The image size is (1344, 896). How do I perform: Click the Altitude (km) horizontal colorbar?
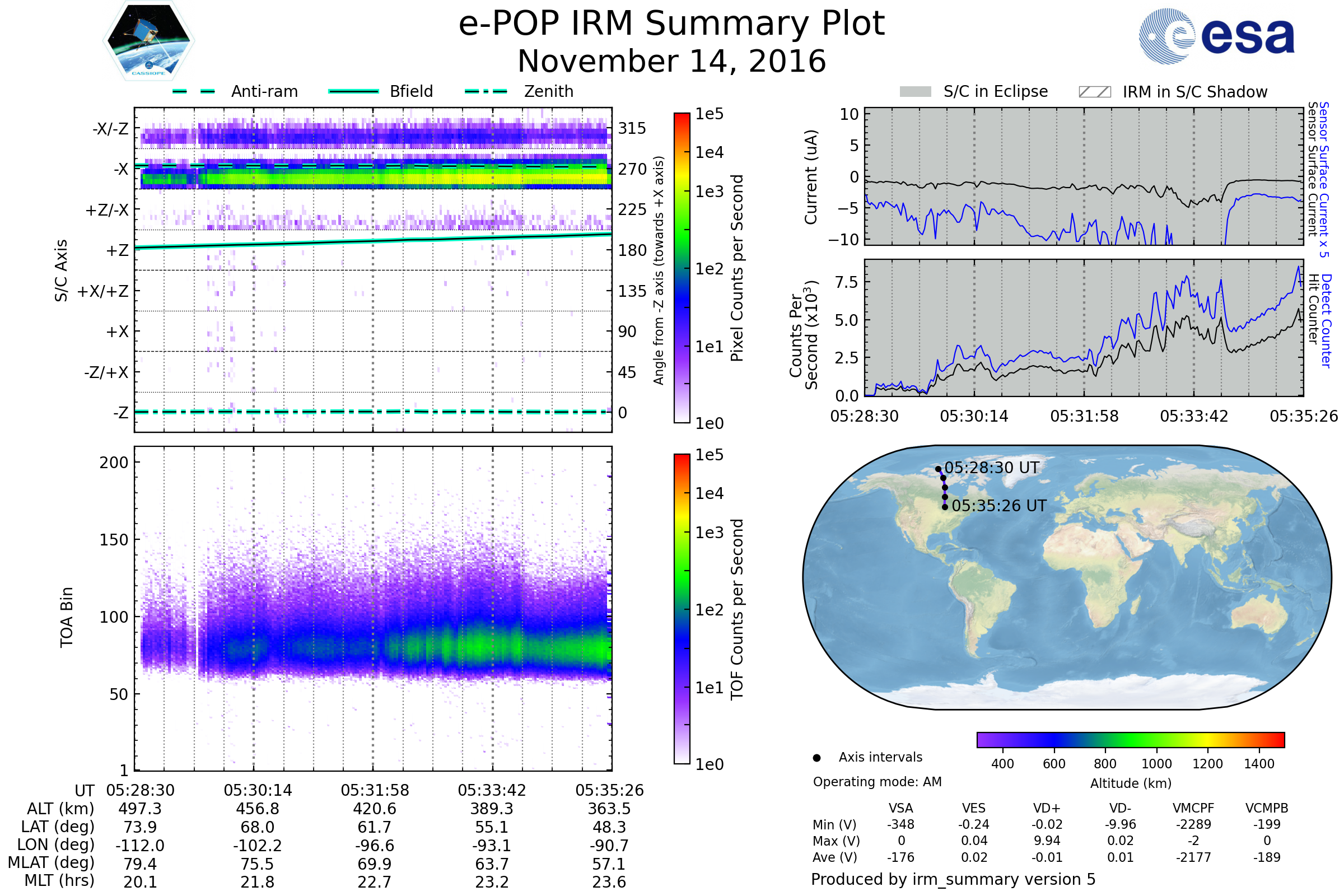pyautogui.click(x=1130, y=740)
